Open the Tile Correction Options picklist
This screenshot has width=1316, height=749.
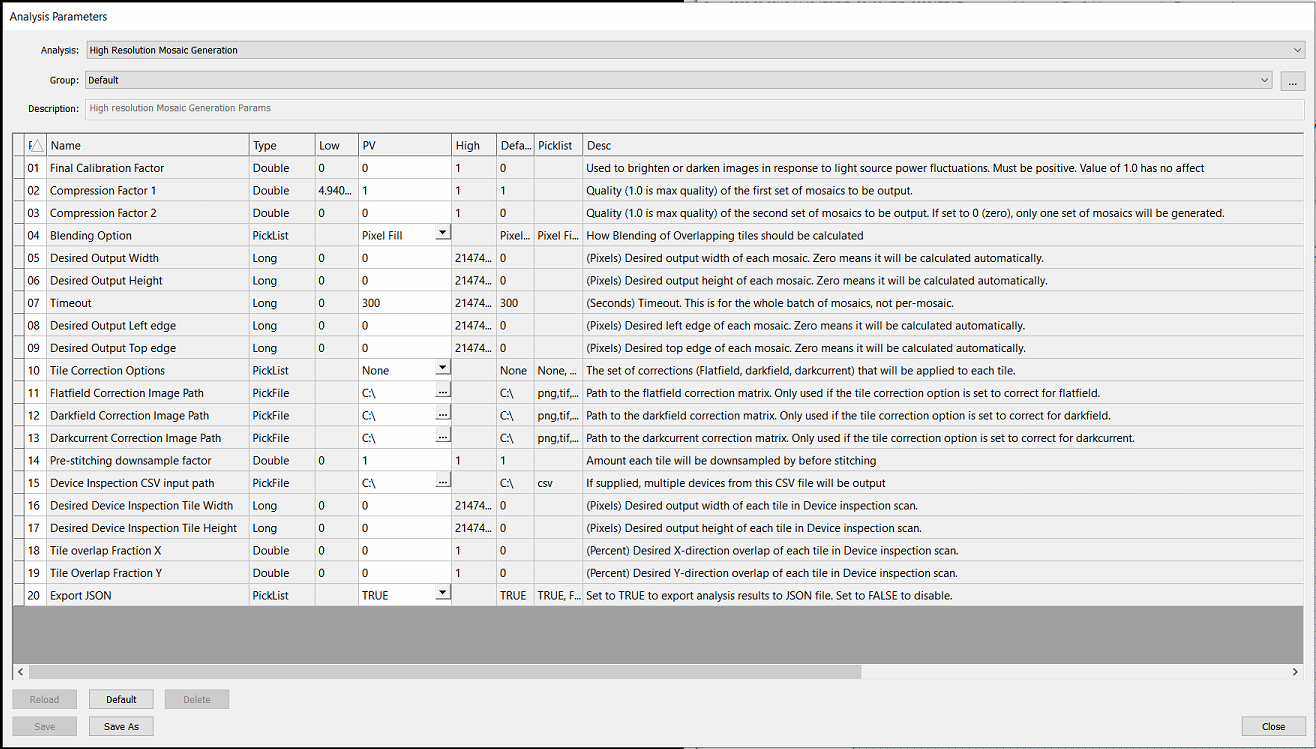click(x=442, y=370)
